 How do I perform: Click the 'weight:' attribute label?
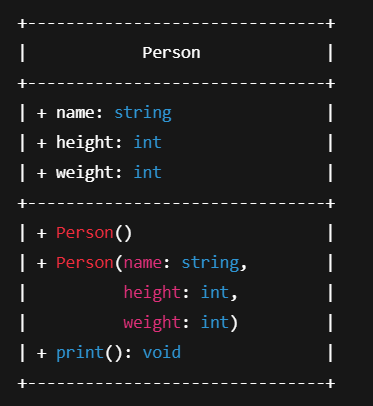click(89, 173)
